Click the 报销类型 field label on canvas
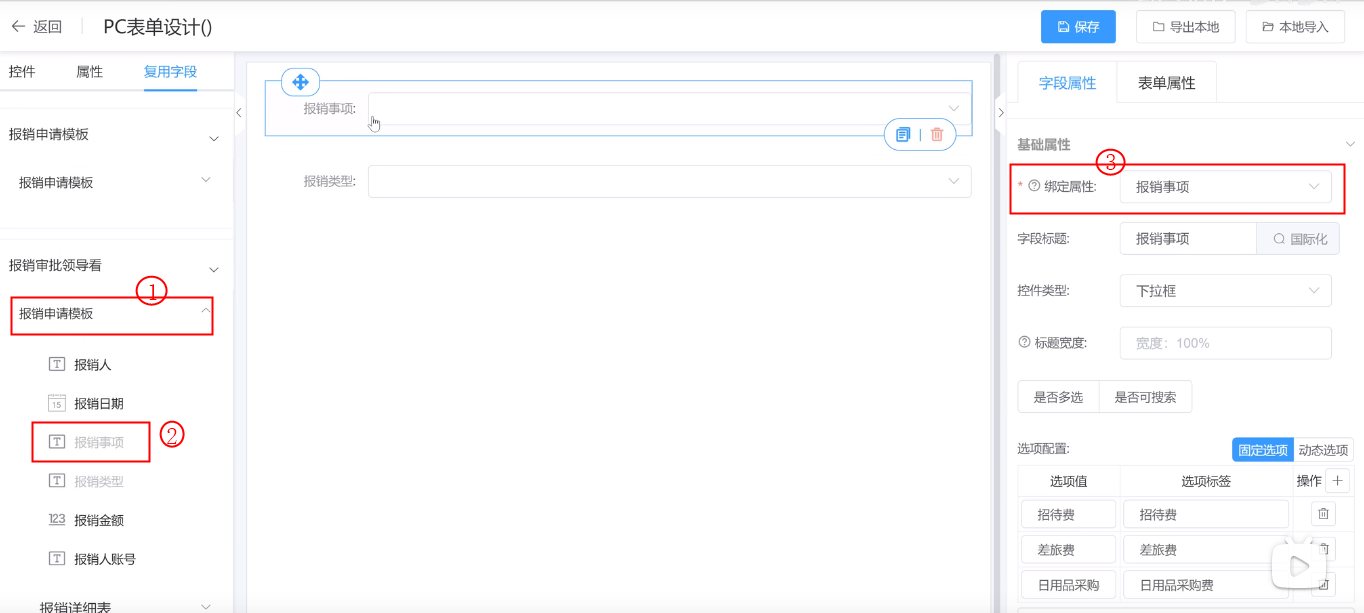 (x=329, y=181)
